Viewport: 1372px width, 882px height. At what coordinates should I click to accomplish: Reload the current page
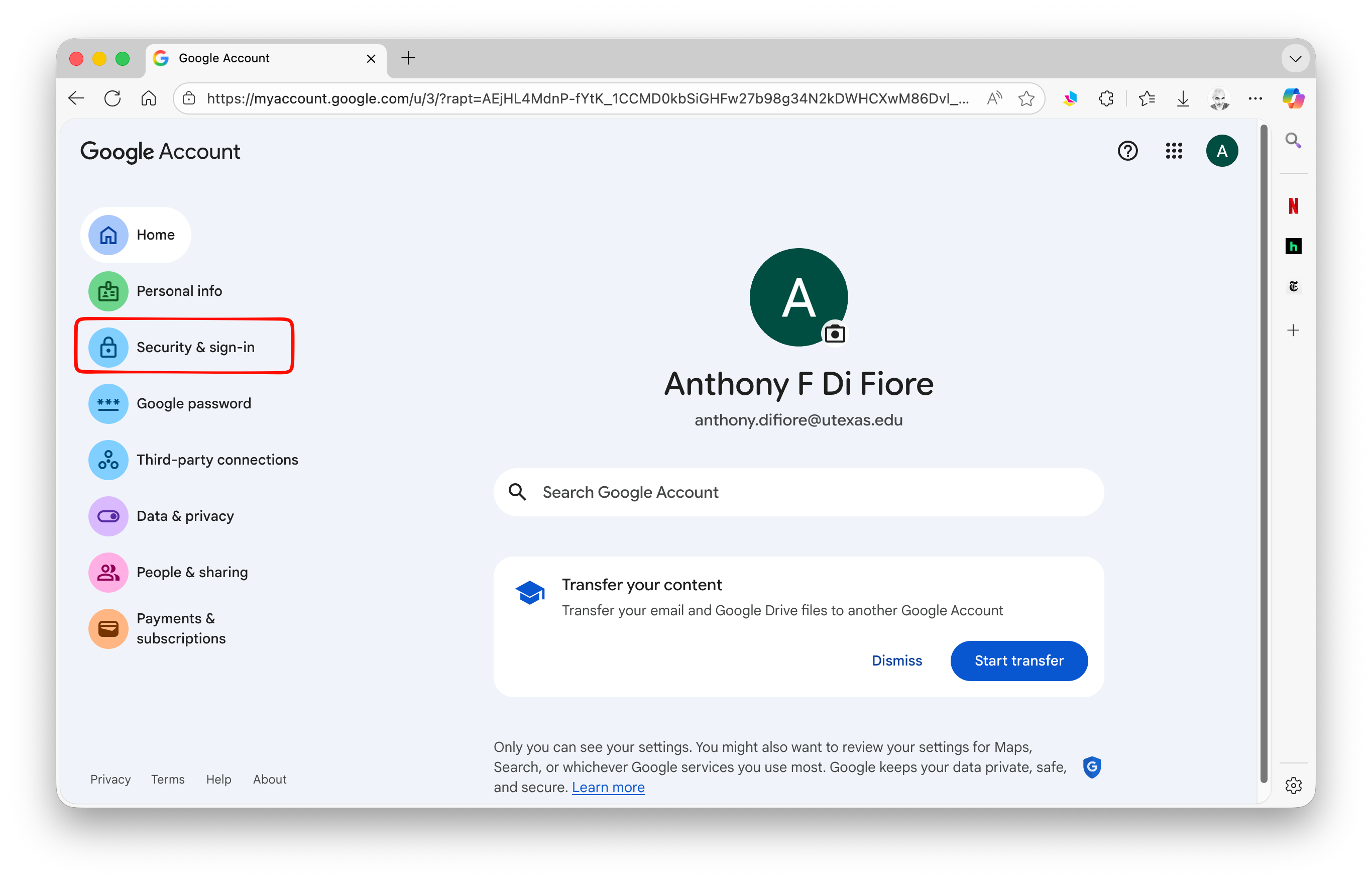point(112,98)
